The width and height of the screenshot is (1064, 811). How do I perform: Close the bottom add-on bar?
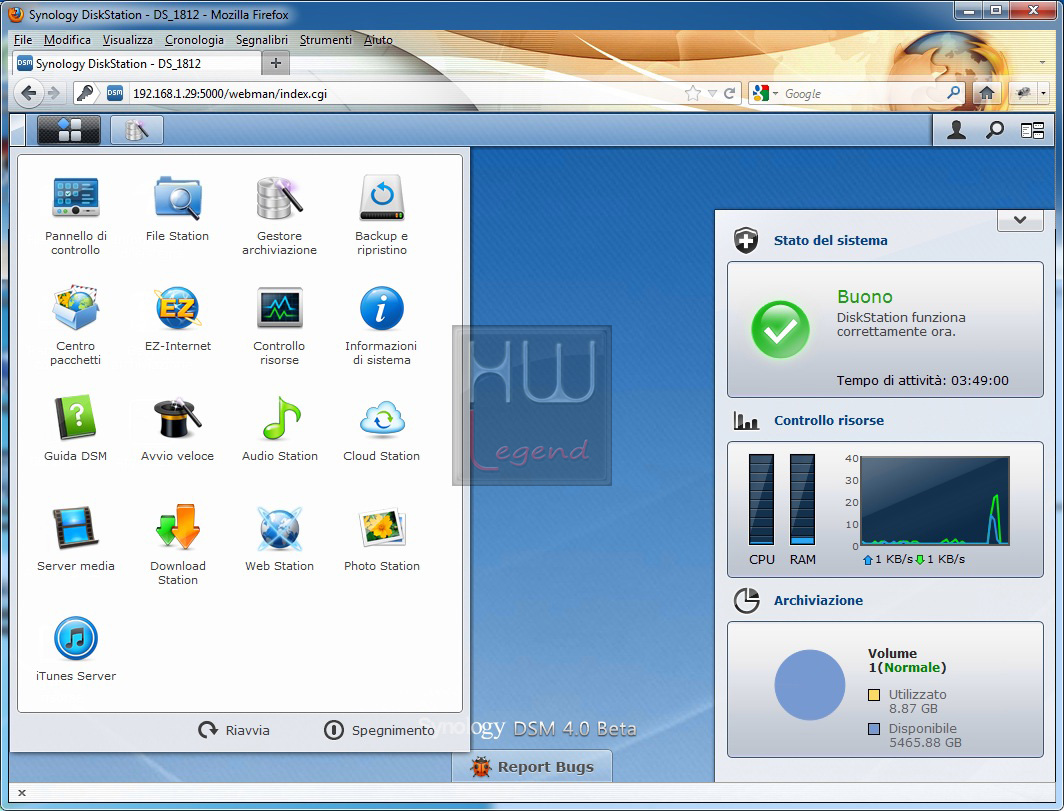[x=22, y=792]
